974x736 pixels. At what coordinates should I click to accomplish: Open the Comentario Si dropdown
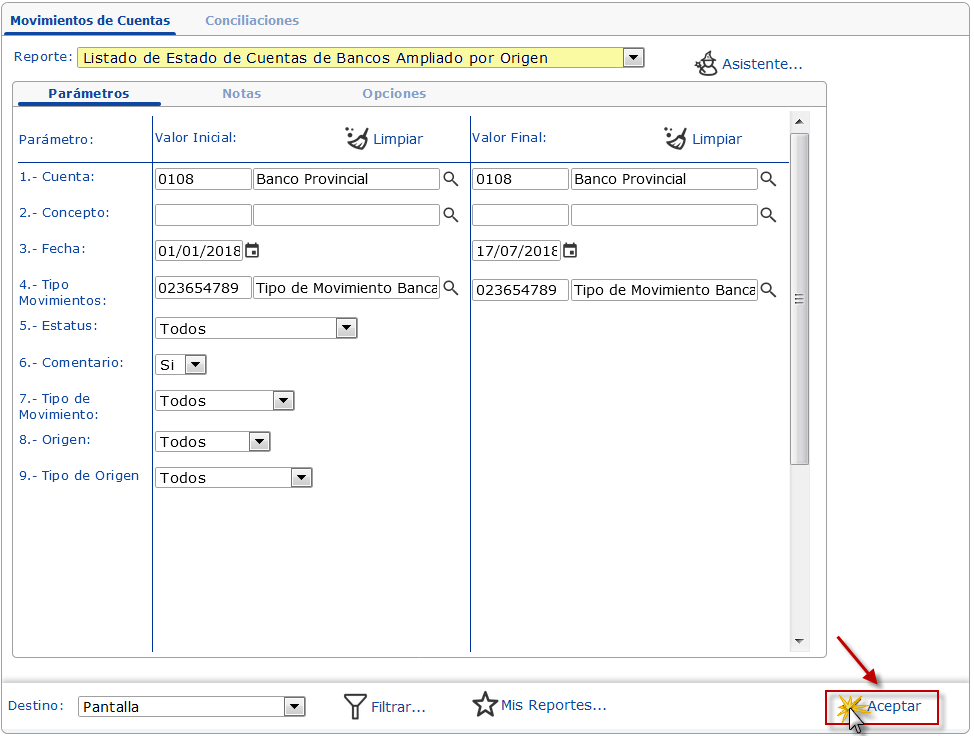click(x=195, y=365)
